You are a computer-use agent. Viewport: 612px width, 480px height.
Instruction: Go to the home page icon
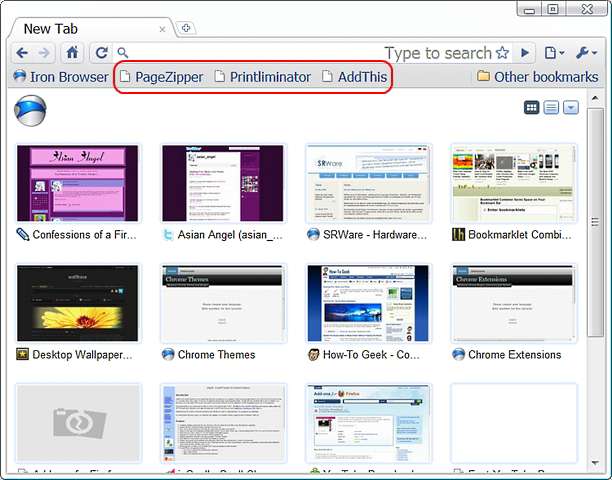coord(72,53)
